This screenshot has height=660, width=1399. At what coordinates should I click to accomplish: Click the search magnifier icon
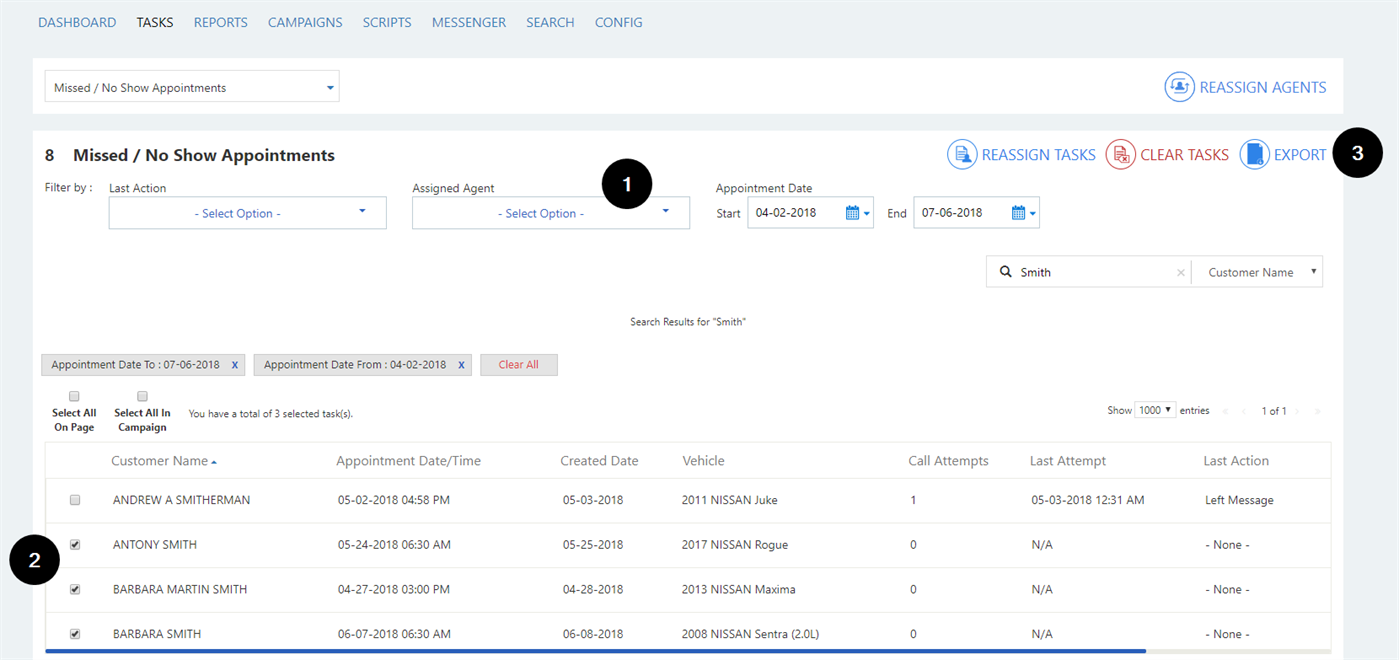1005,271
